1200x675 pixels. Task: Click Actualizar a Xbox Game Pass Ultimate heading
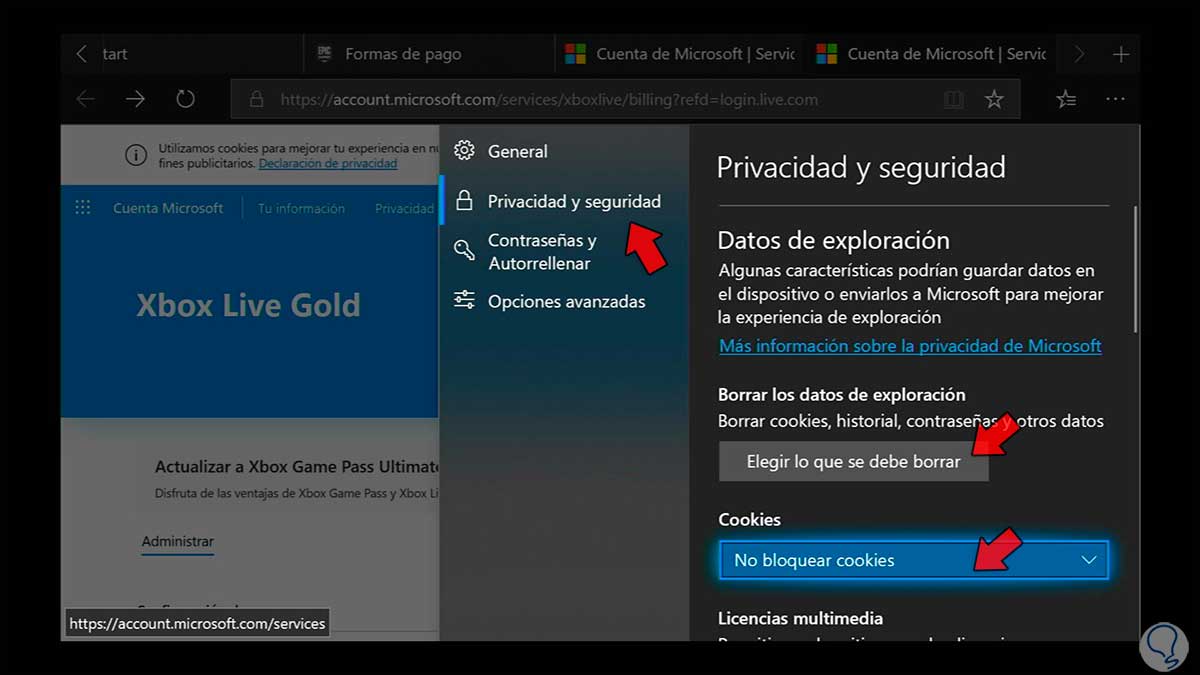click(296, 467)
